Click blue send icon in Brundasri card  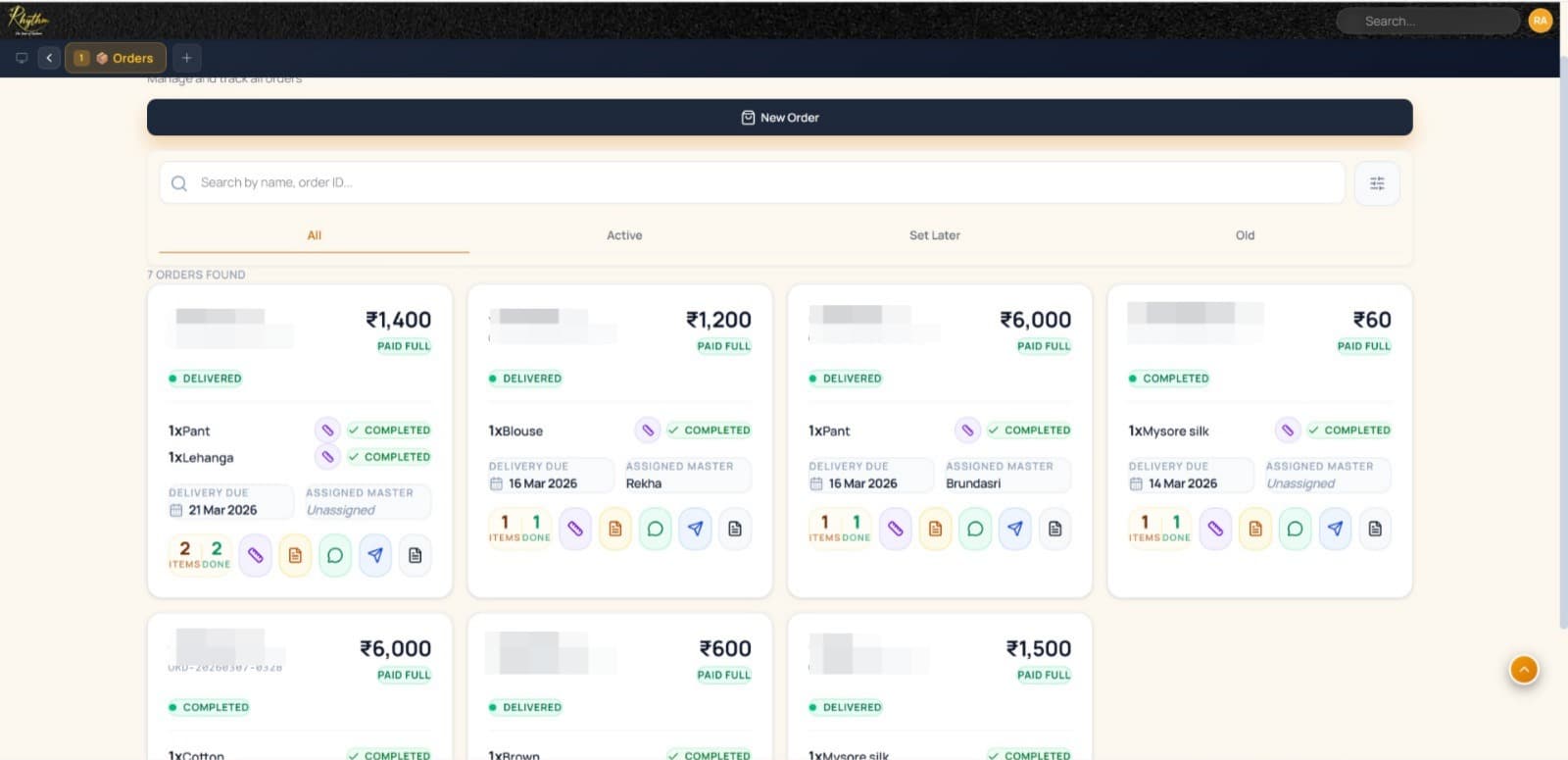tap(1015, 530)
